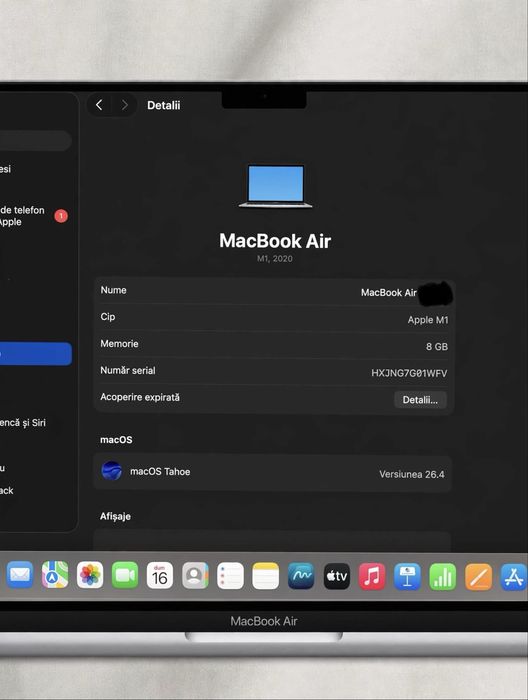Viewport: 528px width, 700px height.
Task: Launch Music from the Dock
Action: 372,576
